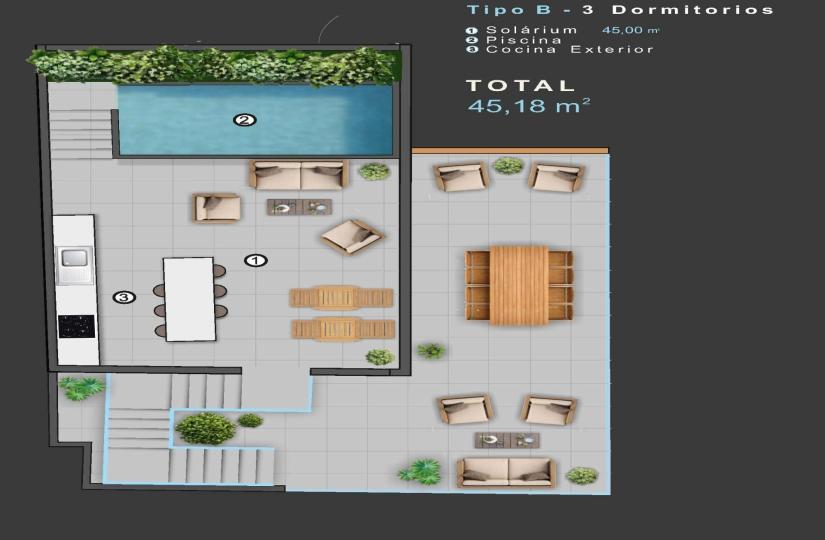
Task: Select the black cooktop on the counter
Action: 76,327
